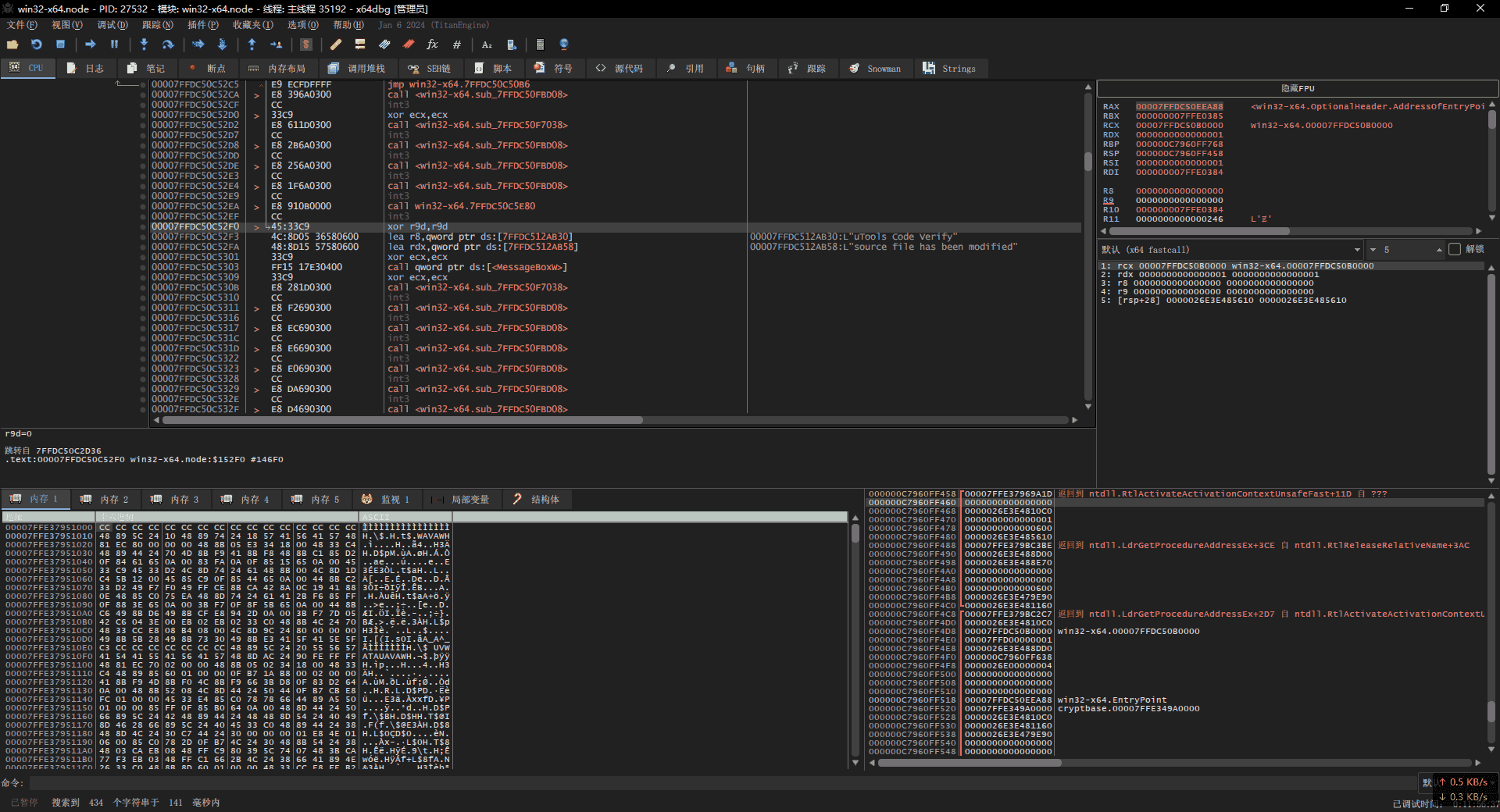The width and height of the screenshot is (1500, 812).
Task: Switch to the Strings tab
Action: click(950, 69)
